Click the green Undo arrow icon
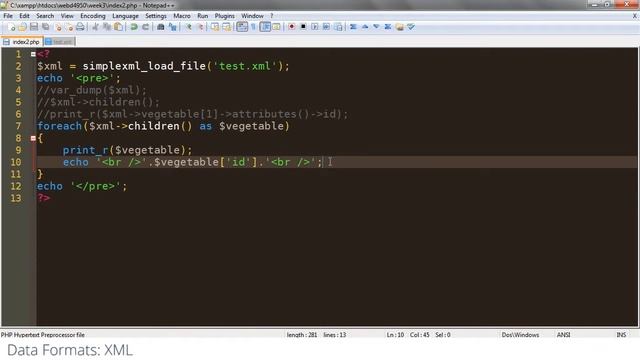The width and height of the screenshot is (640, 360). coord(134,27)
